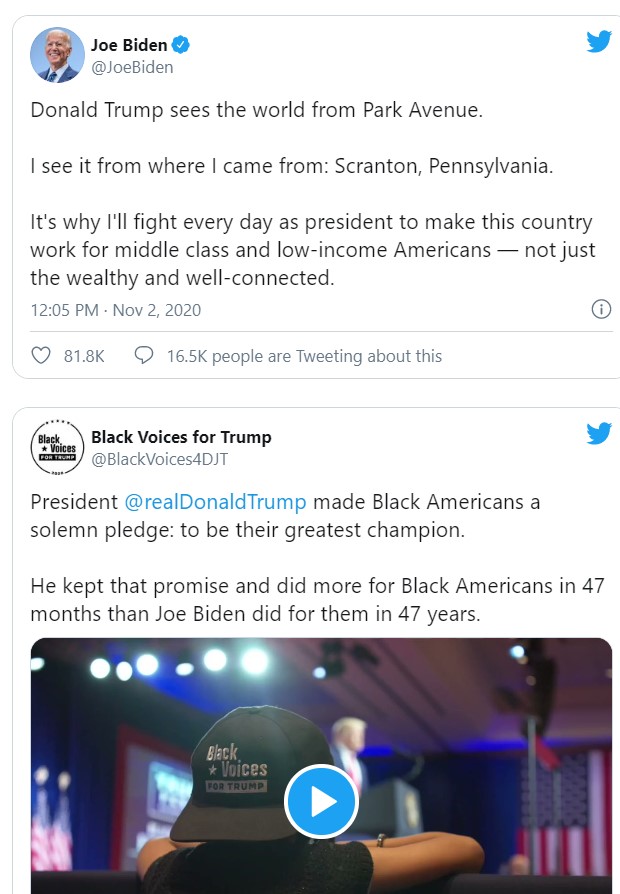Click Joe Biden's verified badge
This screenshot has height=894, width=620.
[x=181, y=45]
